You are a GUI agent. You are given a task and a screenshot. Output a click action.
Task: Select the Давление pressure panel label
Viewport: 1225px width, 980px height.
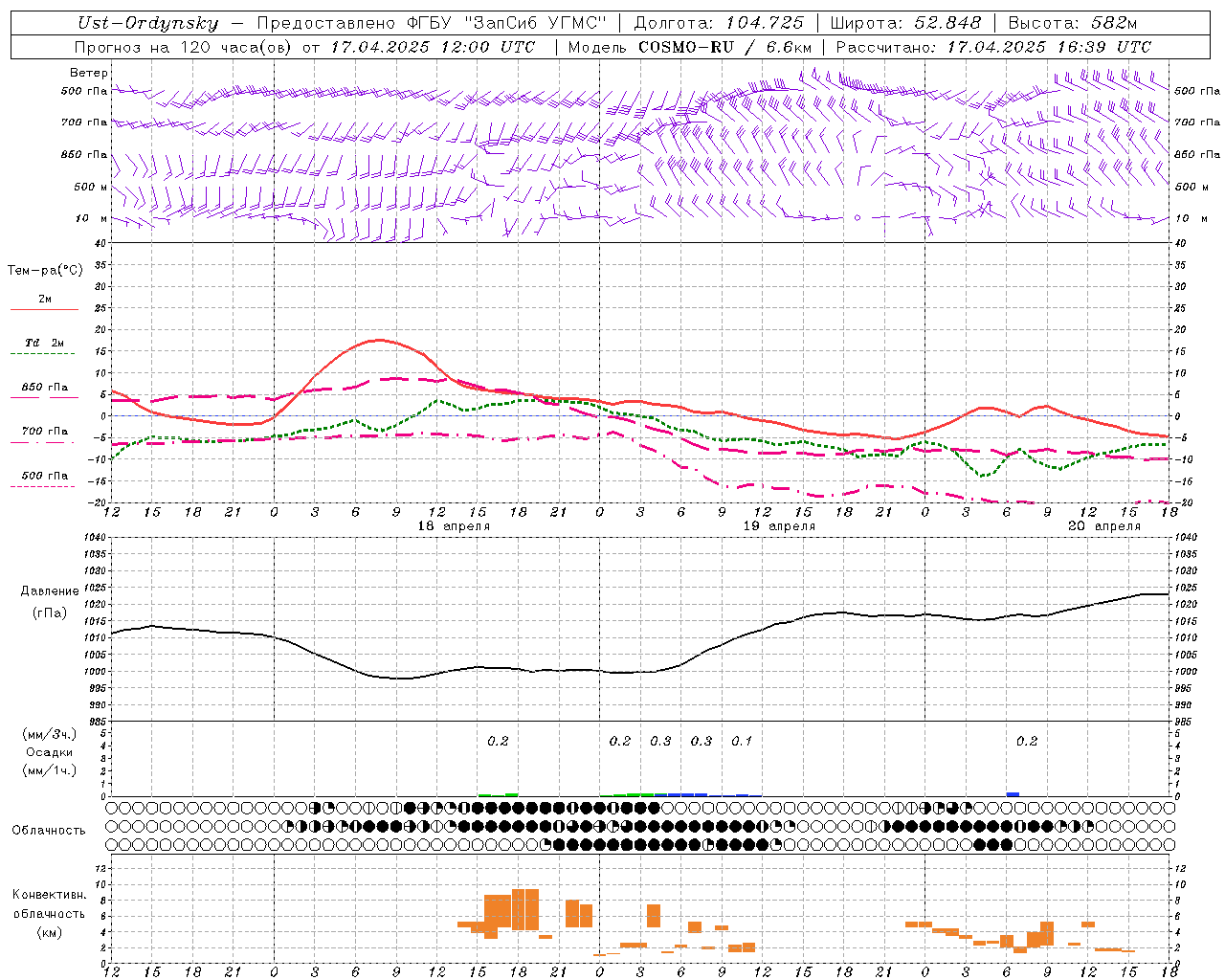click(x=49, y=591)
